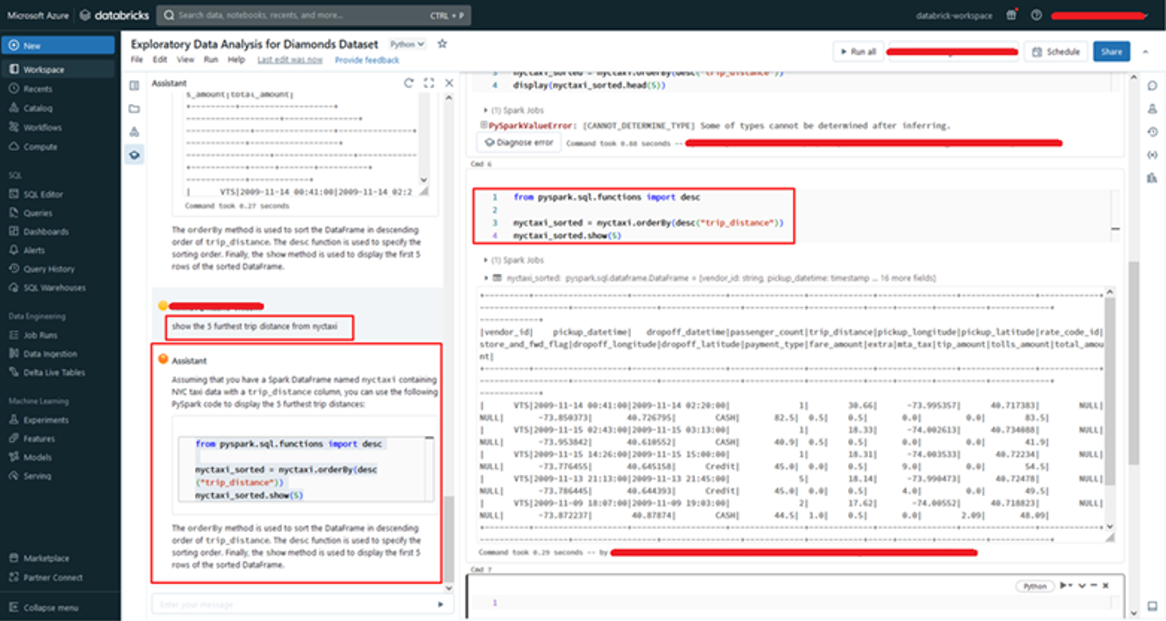Click the star icon to favorite notebook

pyautogui.click(x=442, y=44)
